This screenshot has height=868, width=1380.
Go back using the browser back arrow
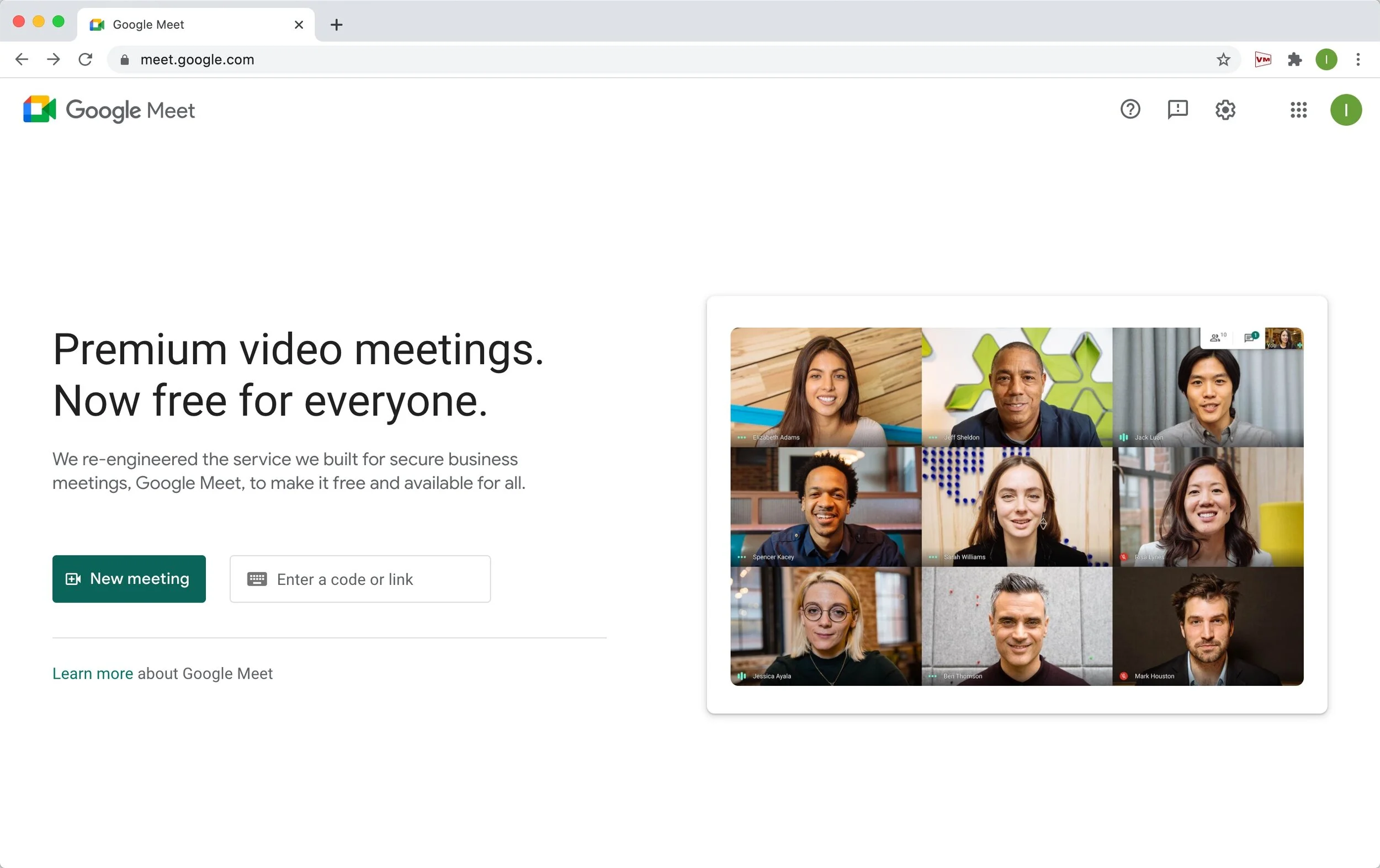coord(22,60)
